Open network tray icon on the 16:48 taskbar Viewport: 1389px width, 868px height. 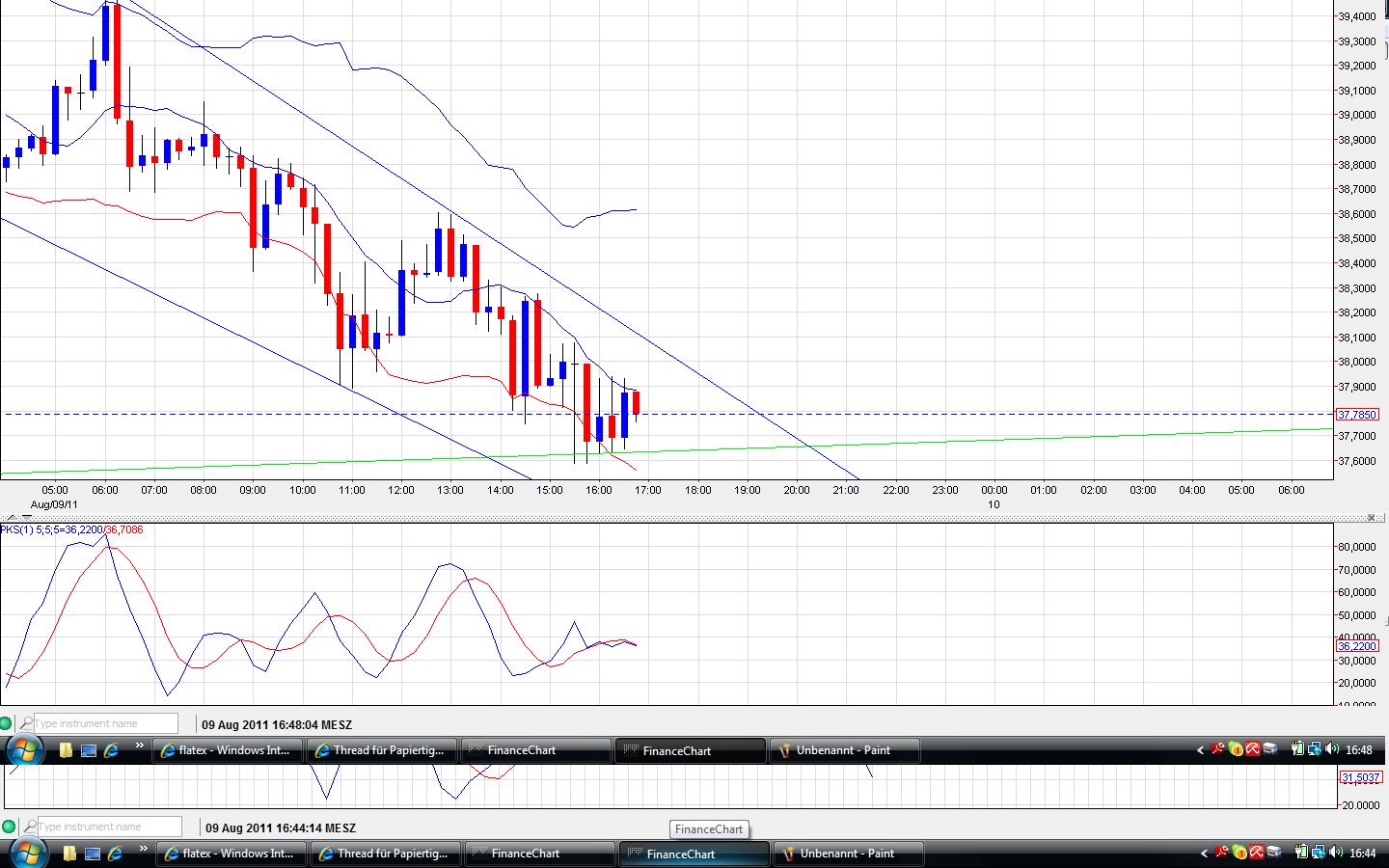(x=1314, y=749)
